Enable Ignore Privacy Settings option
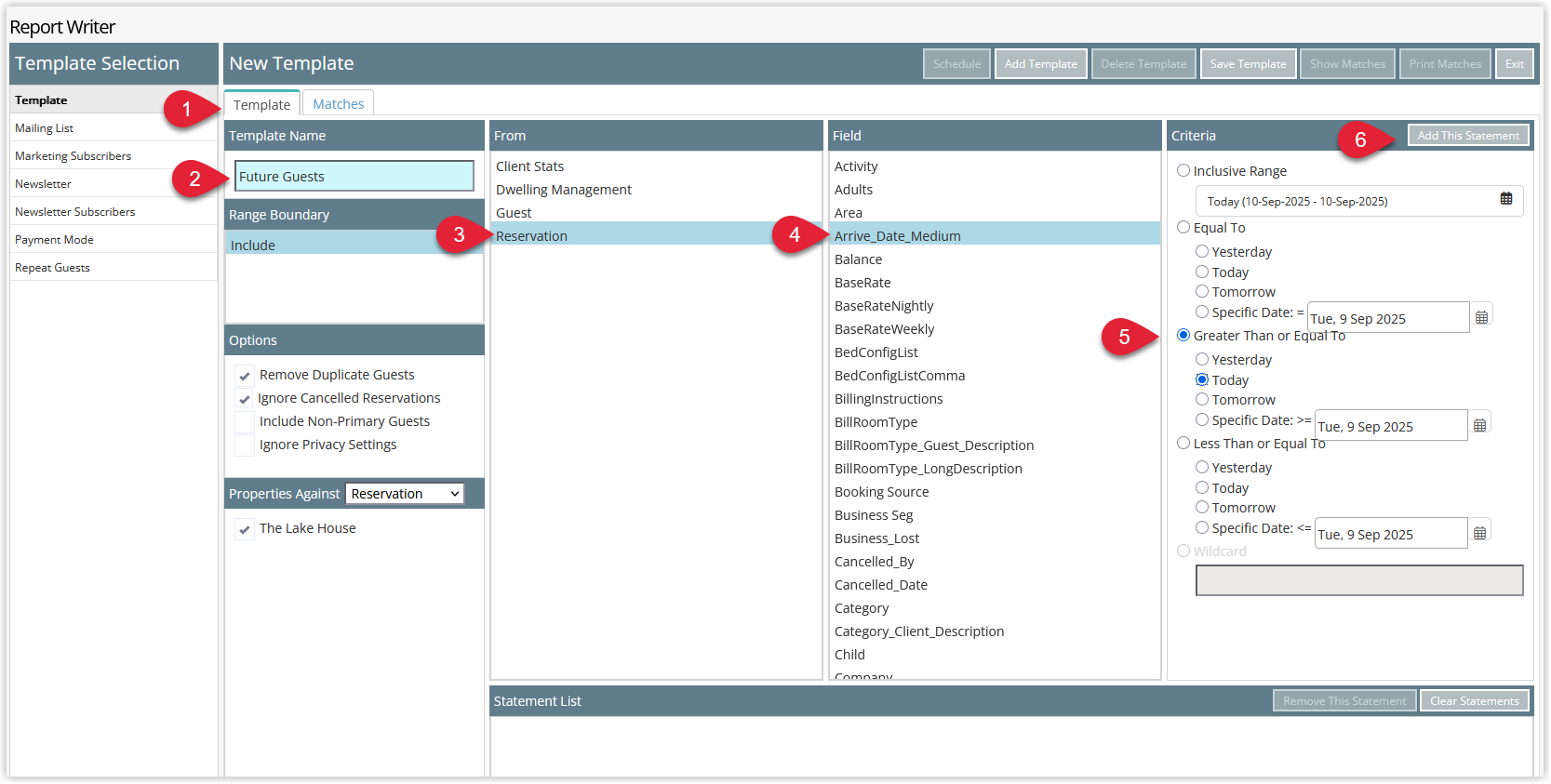This screenshot has width=1551, height=784. point(245,445)
